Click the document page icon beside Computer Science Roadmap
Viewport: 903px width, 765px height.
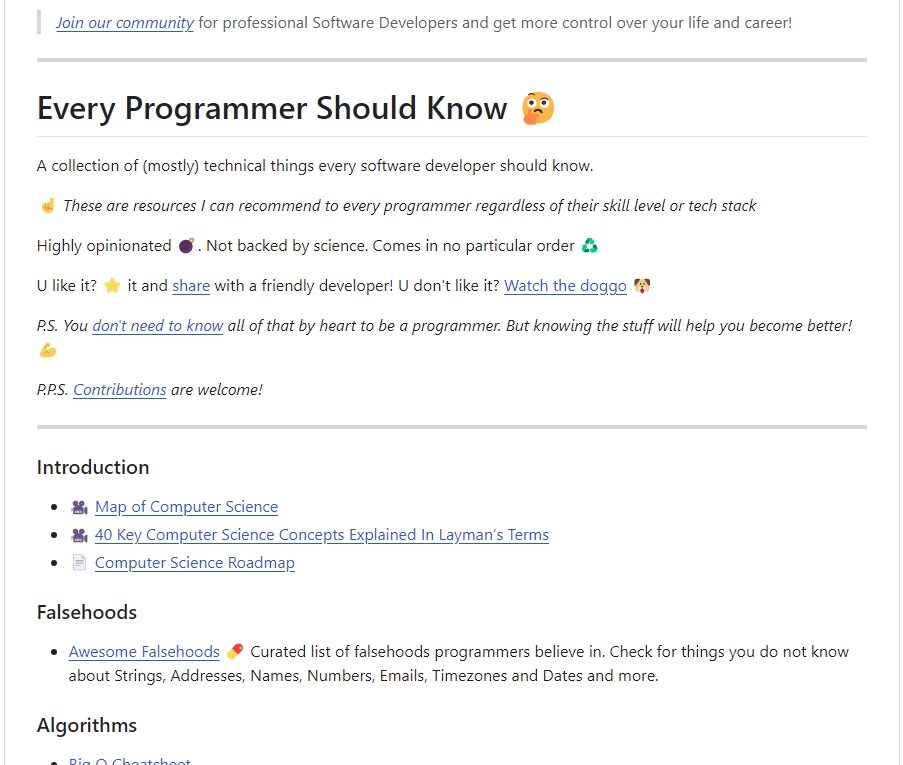click(x=79, y=563)
